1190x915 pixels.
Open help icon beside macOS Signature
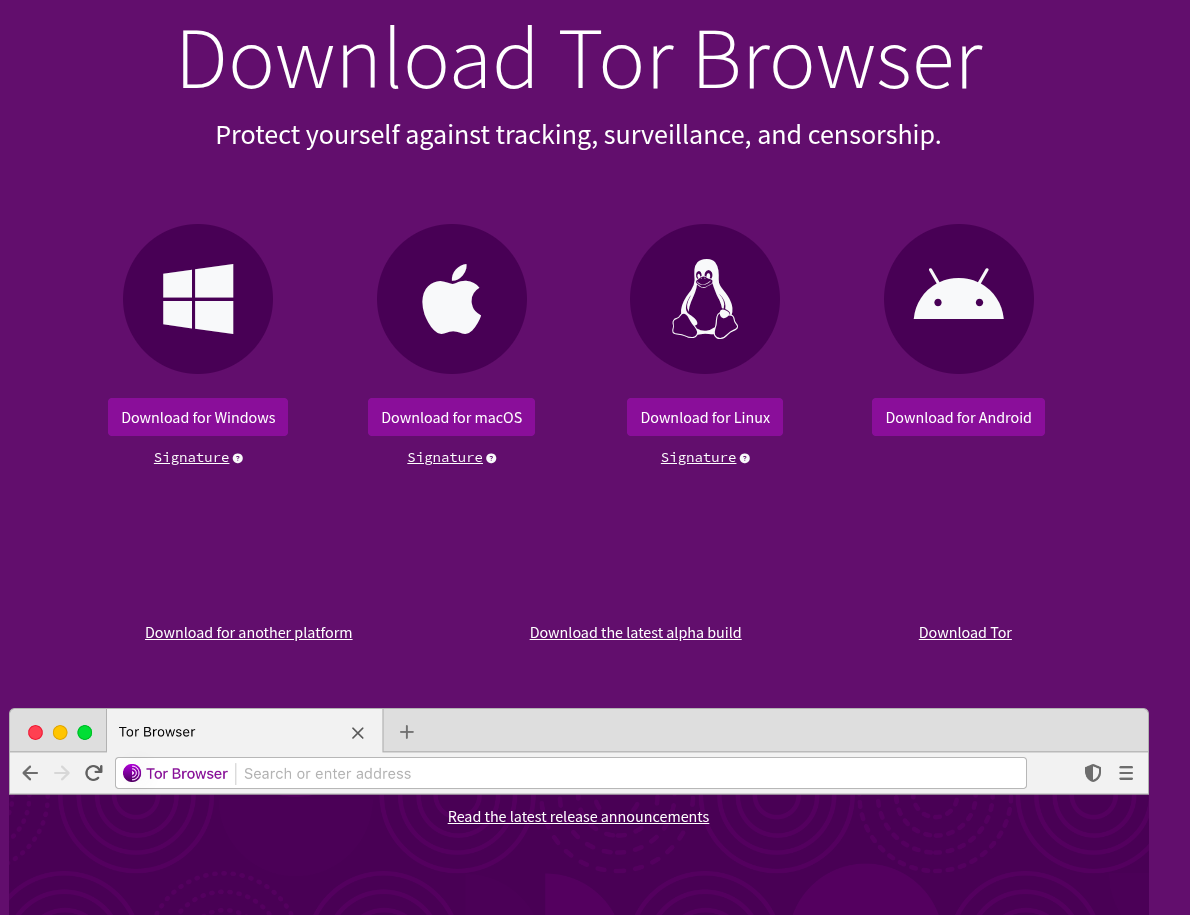click(491, 458)
